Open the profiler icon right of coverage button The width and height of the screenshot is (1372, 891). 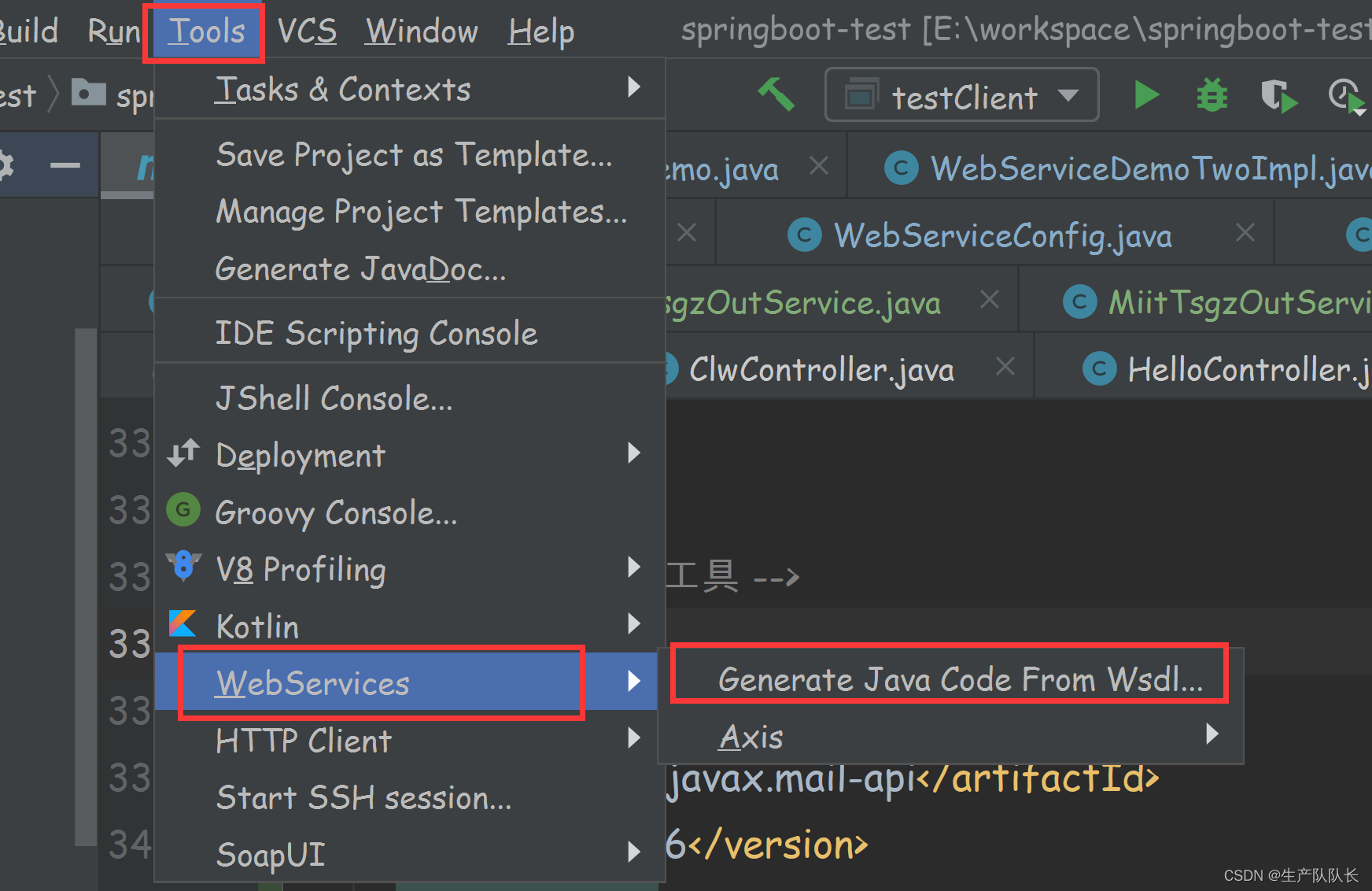click(1345, 94)
